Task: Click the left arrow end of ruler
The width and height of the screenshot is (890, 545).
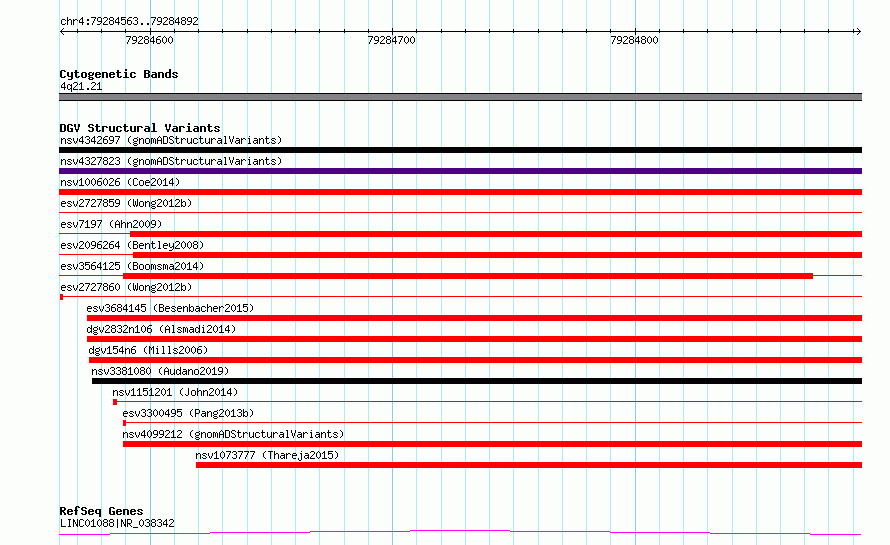Action: point(62,32)
